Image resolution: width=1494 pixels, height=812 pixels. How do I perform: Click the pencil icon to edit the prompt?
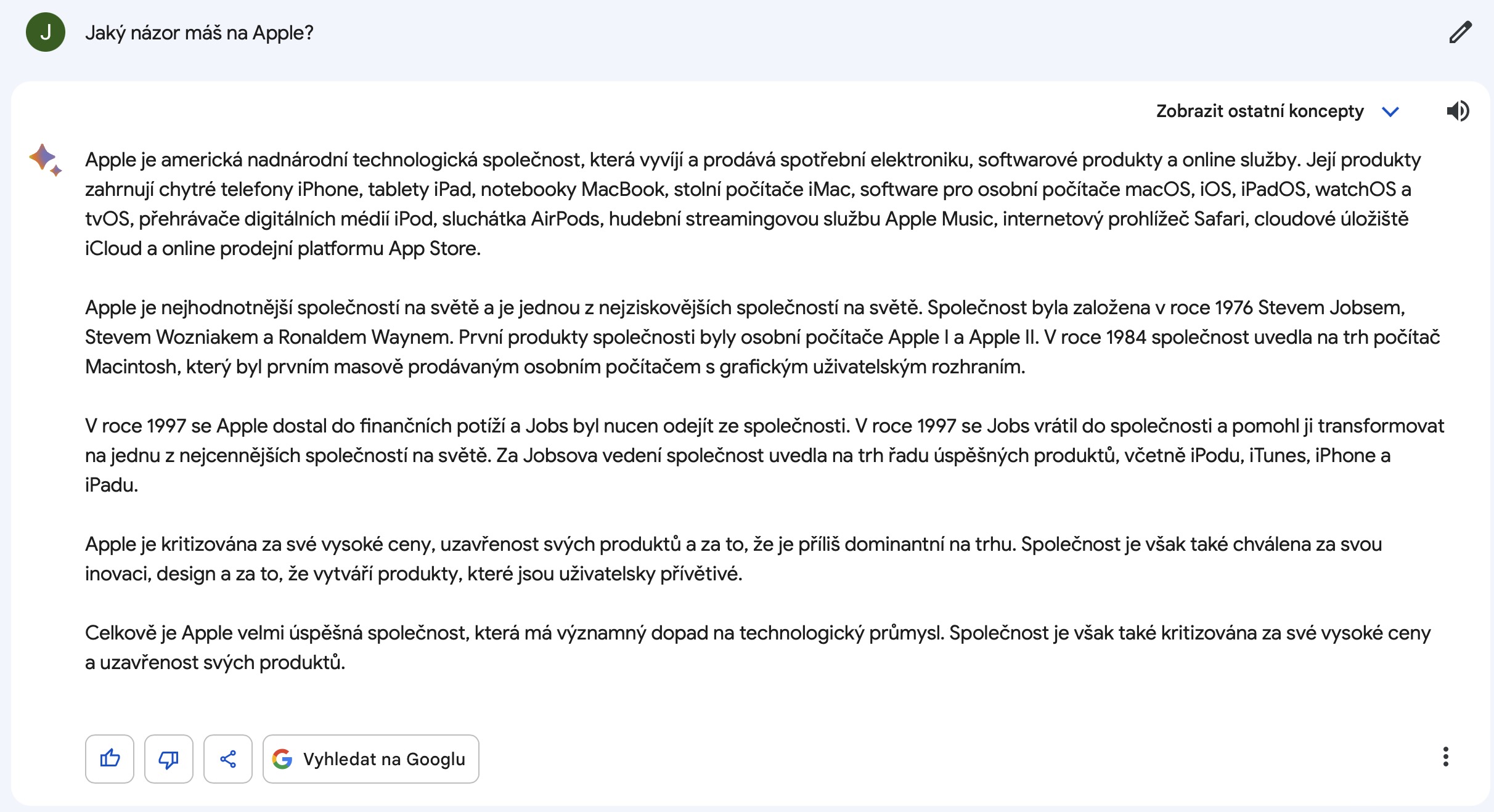(x=1460, y=32)
